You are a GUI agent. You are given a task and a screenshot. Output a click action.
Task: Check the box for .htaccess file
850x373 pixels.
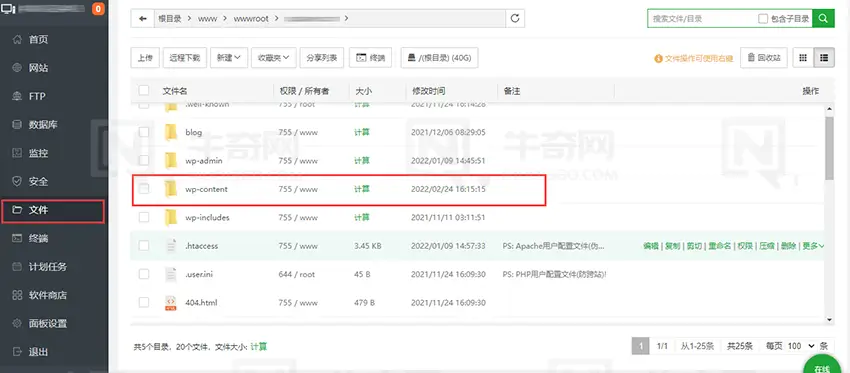144,246
